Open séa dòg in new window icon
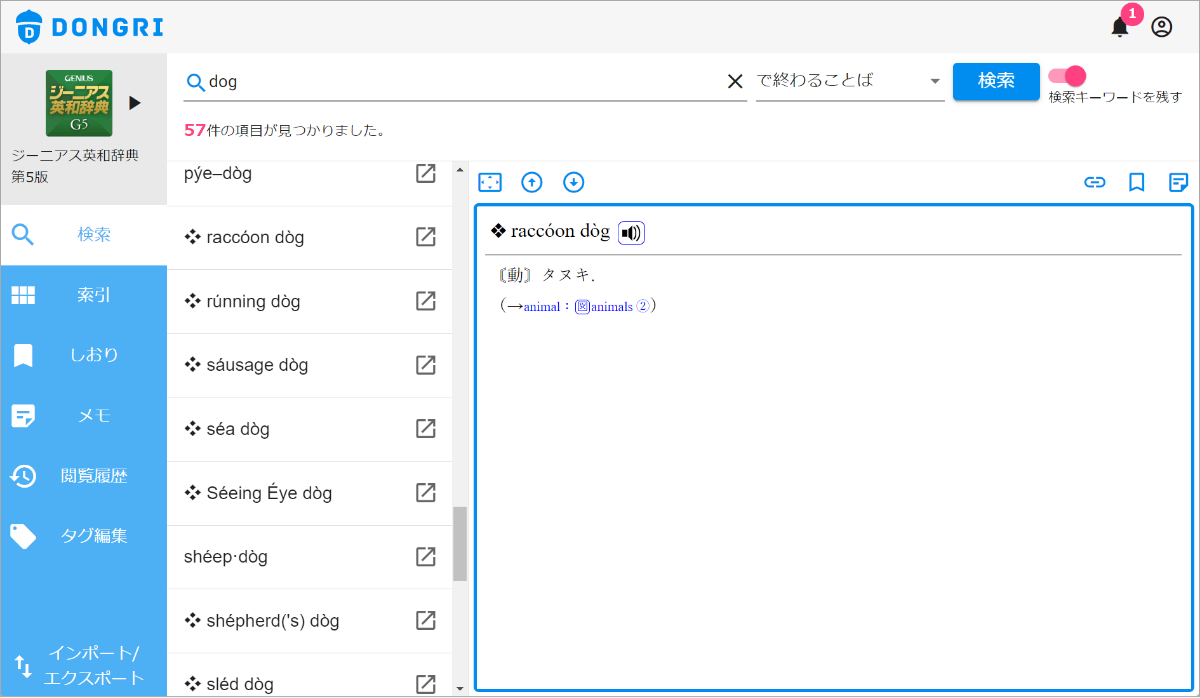 (x=426, y=429)
